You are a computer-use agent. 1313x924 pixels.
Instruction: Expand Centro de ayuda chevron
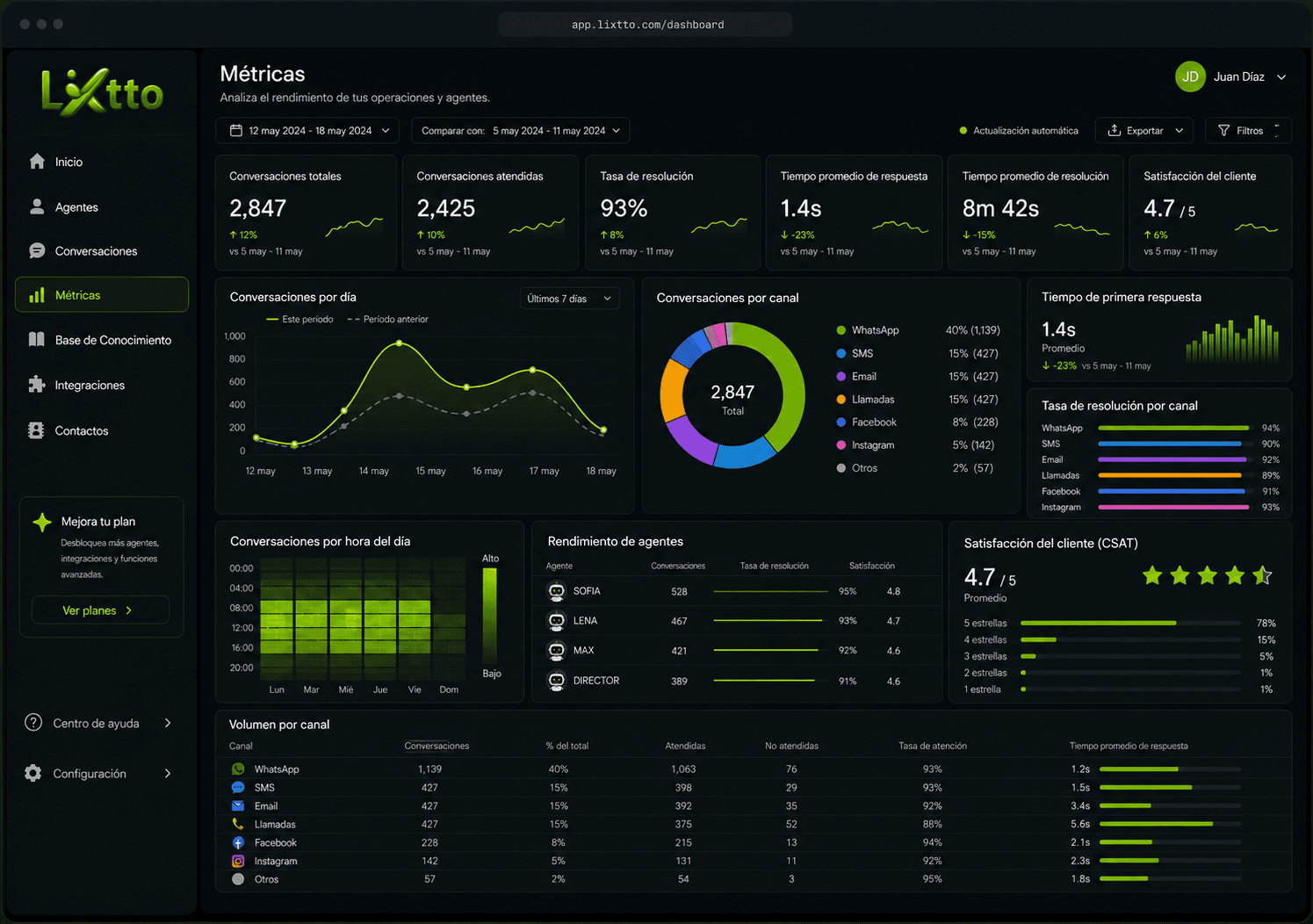click(168, 723)
